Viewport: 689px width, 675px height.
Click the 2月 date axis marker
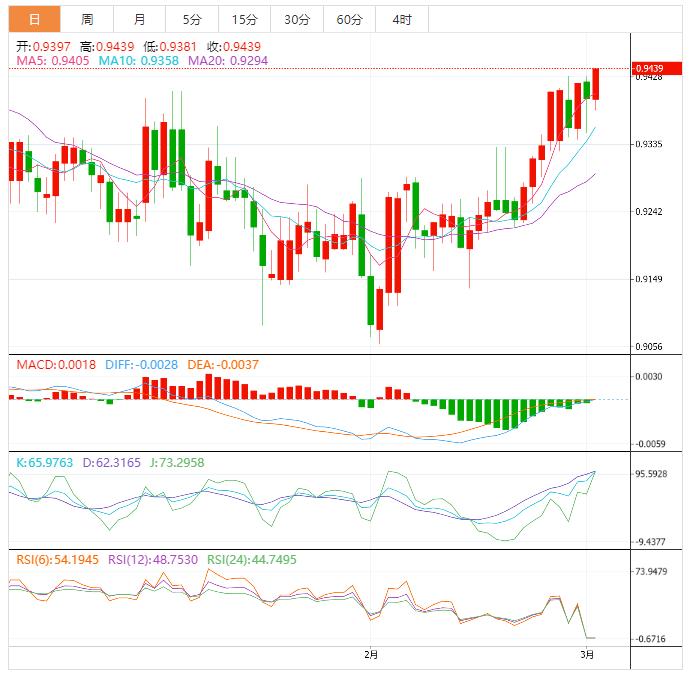coord(371,655)
